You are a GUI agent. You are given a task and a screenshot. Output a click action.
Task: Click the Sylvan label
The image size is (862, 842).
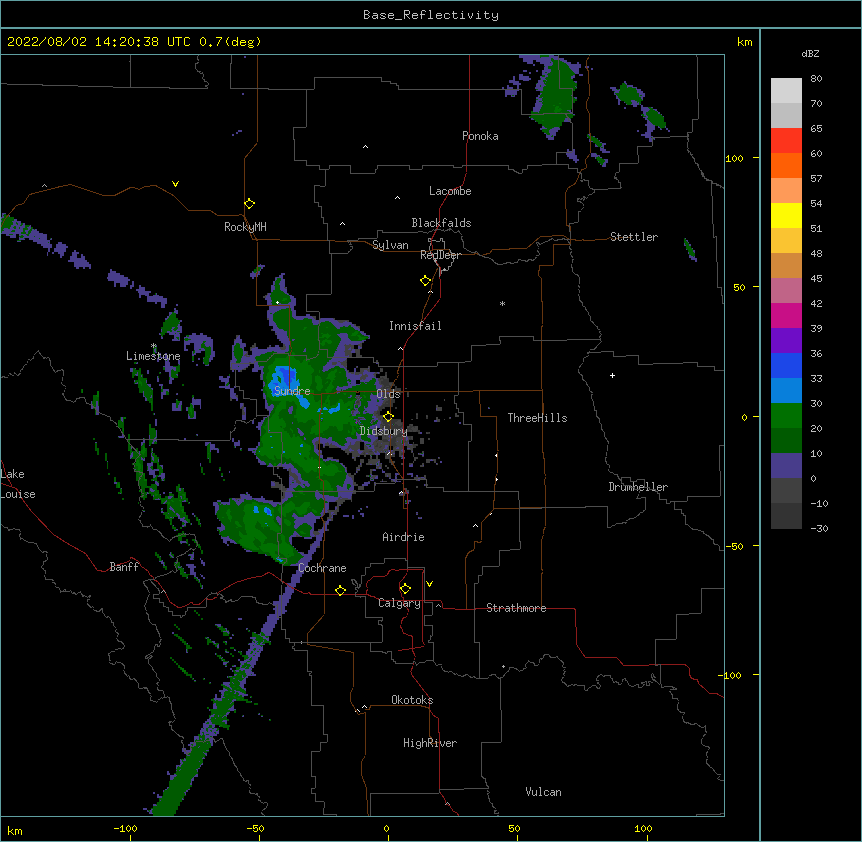(390, 245)
